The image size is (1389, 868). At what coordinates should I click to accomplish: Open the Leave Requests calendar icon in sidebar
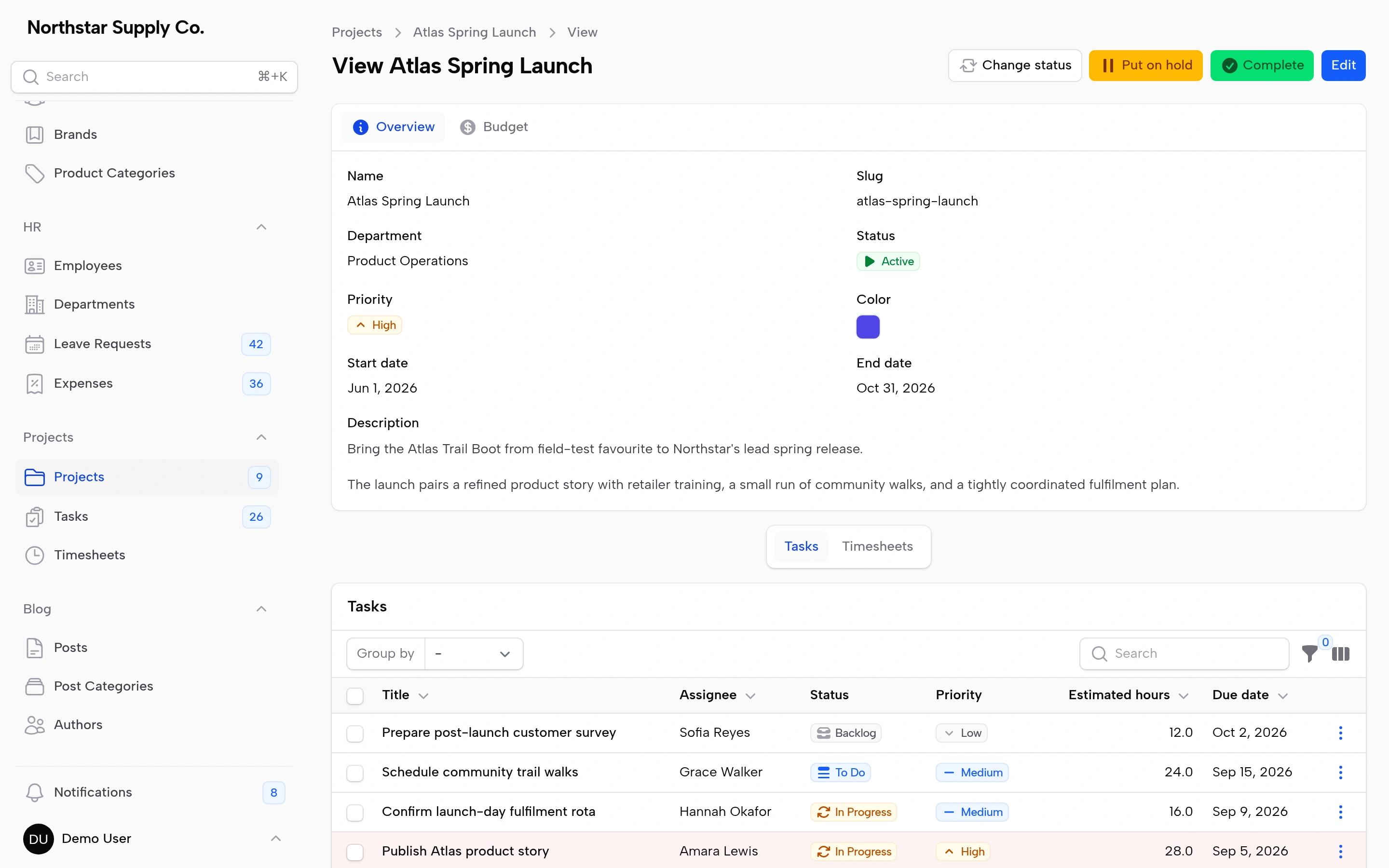click(34, 344)
